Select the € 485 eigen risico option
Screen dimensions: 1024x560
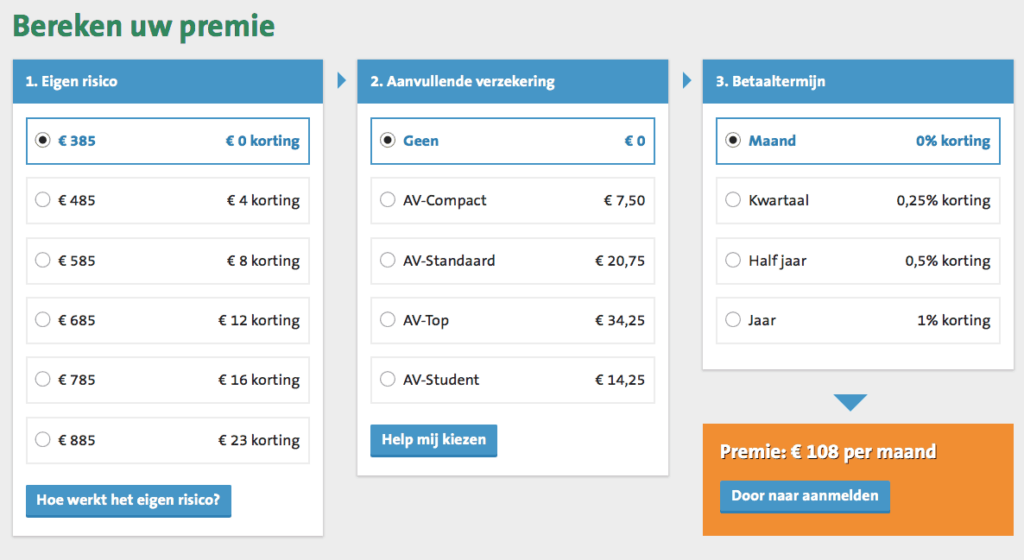(x=43, y=200)
